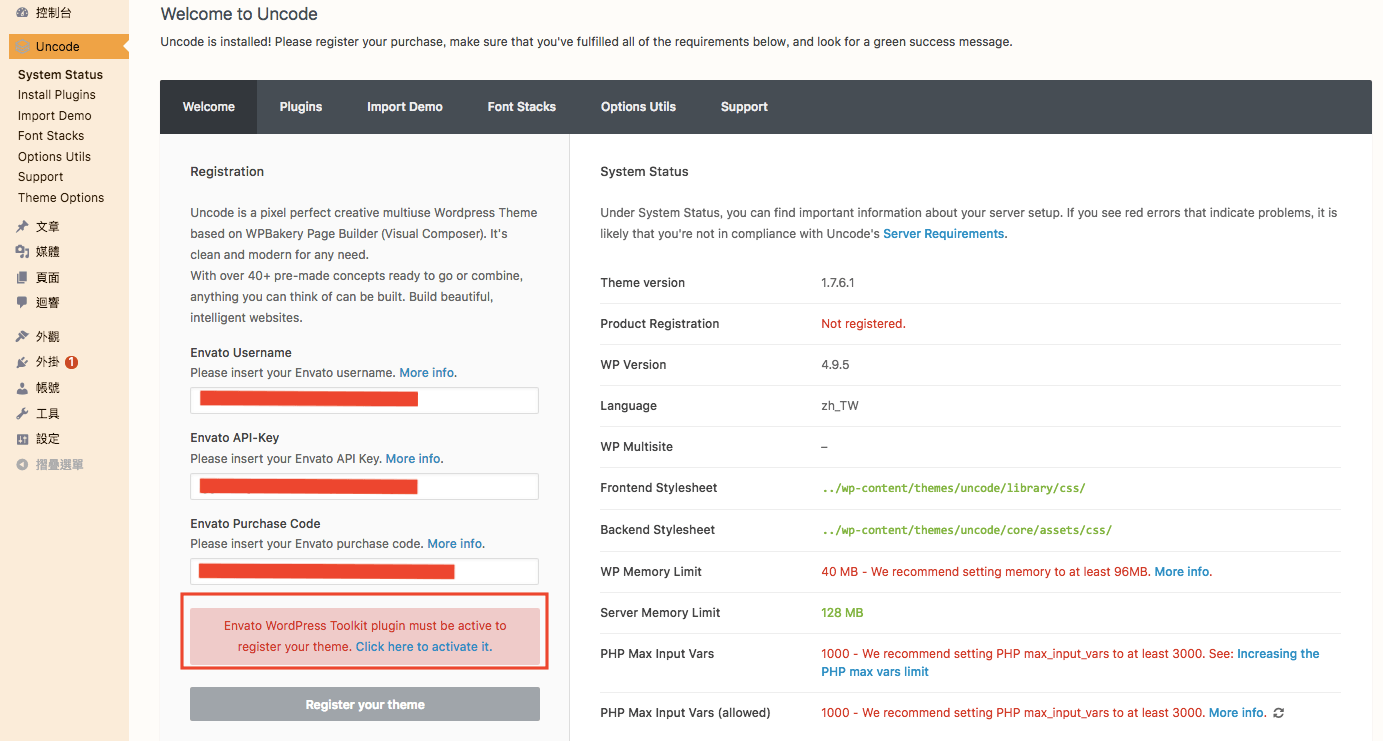The image size is (1383, 741).
Task: Open the Import Demo tab
Action: pos(404,107)
